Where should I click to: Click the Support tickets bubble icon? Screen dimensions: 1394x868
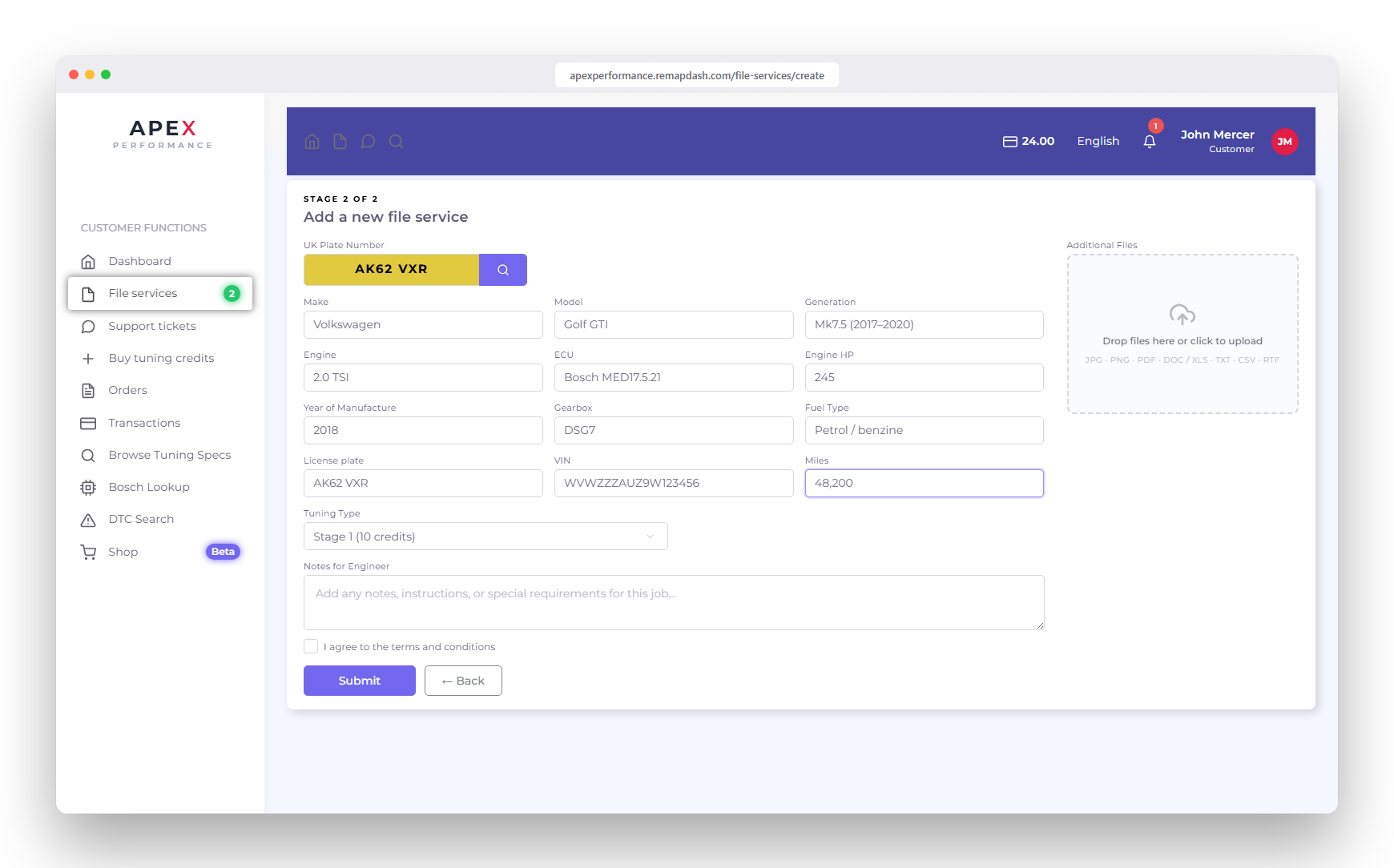[x=88, y=327]
